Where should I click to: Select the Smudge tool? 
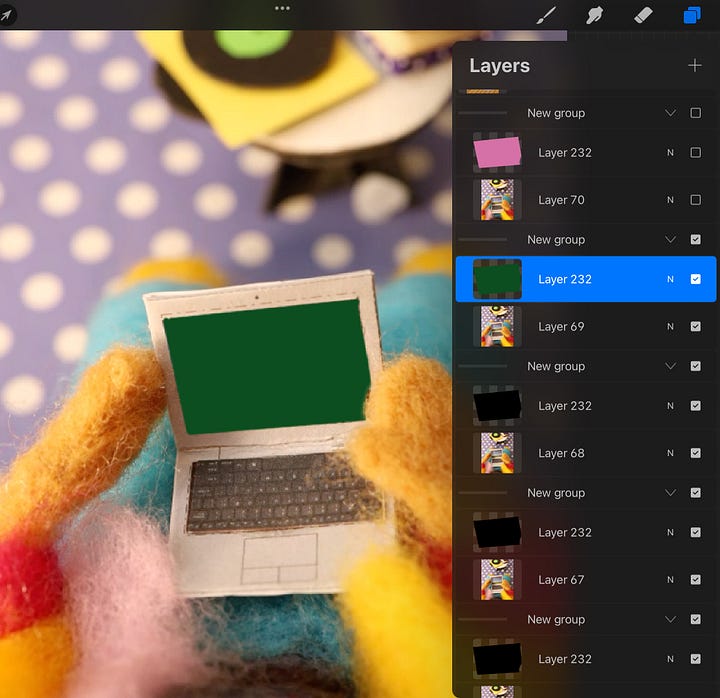coord(595,15)
